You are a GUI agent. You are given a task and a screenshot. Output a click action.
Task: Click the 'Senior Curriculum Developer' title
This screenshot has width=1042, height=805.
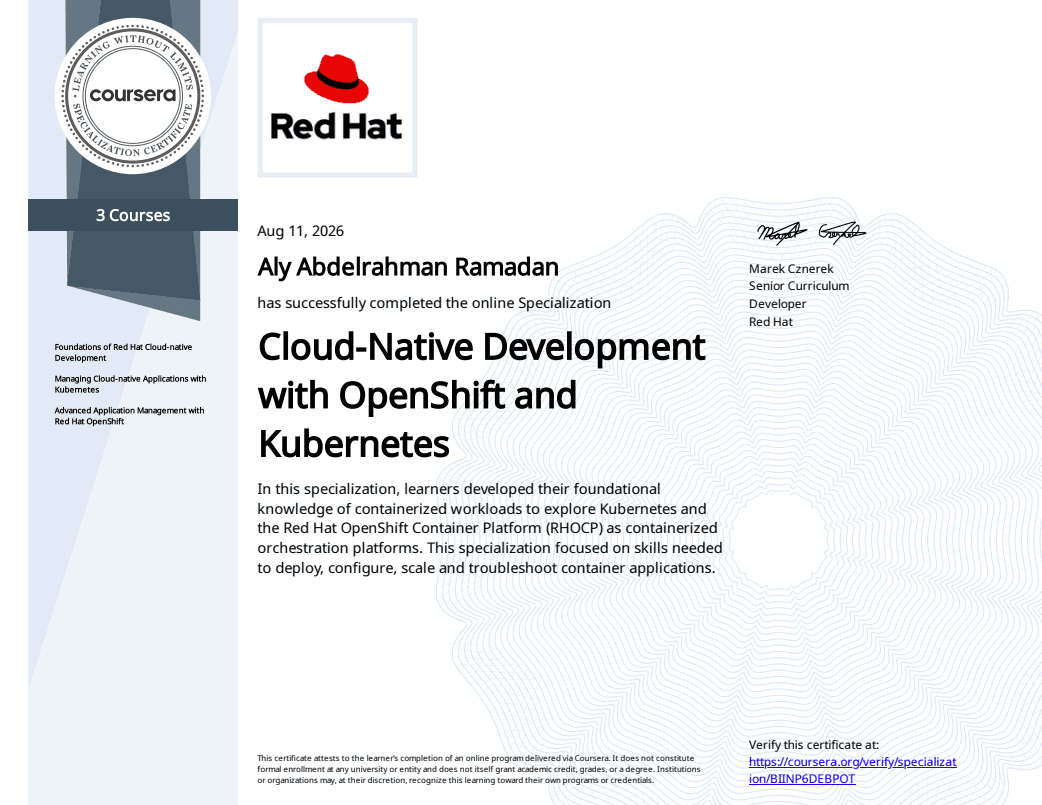pyautogui.click(x=799, y=294)
